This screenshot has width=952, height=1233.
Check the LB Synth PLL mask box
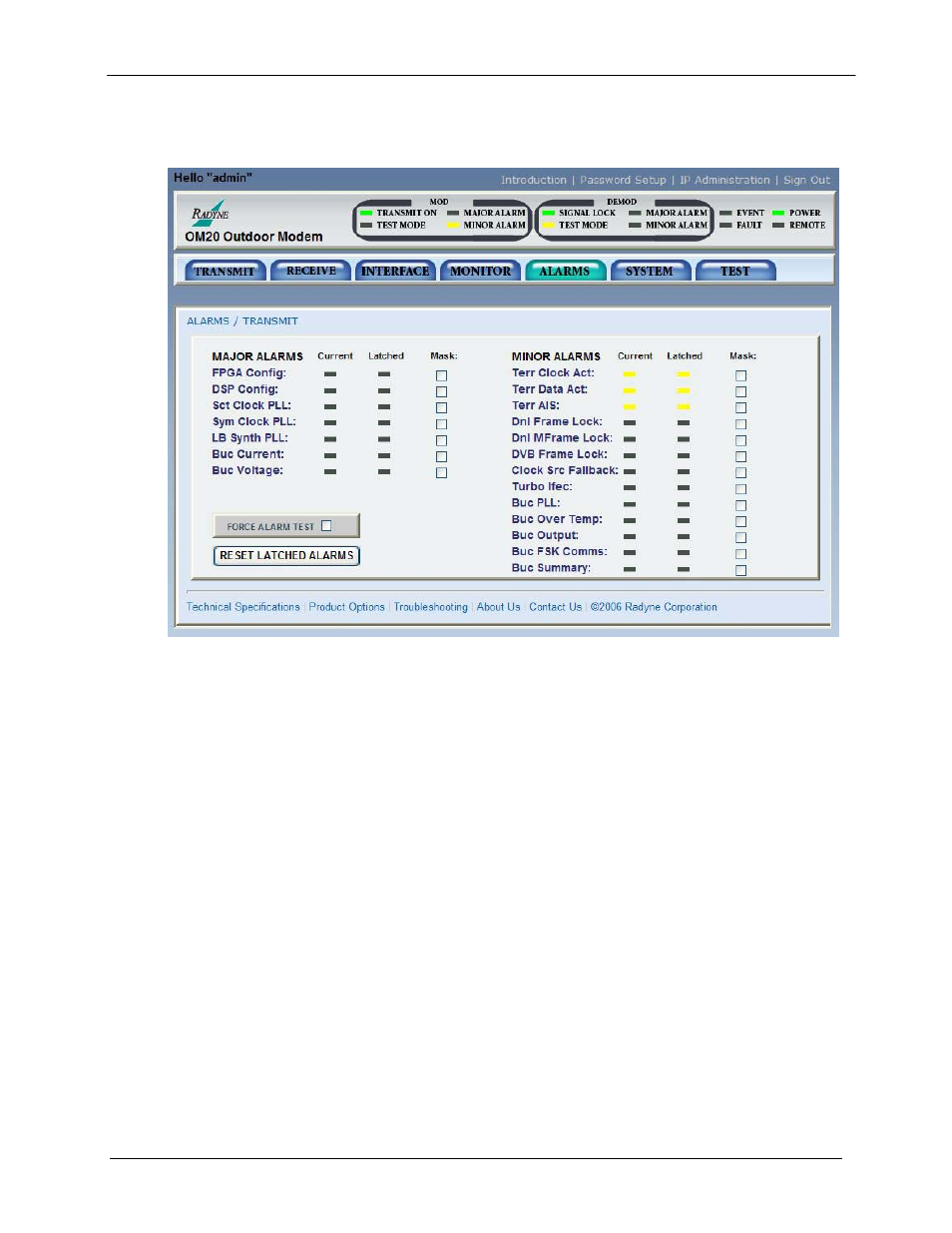pyautogui.click(x=441, y=440)
